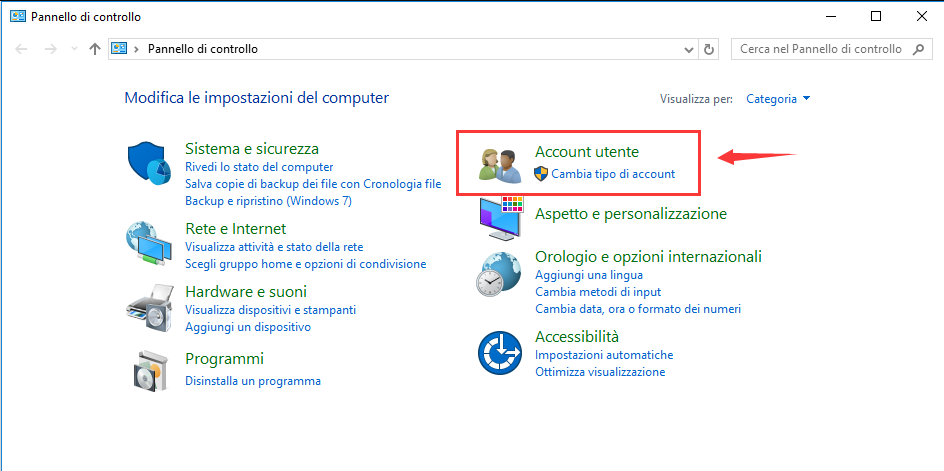Open Backup e ripristino (Windows 7)
Image resolution: width=944 pixels, height=471 pixels.
click(269, 201)
